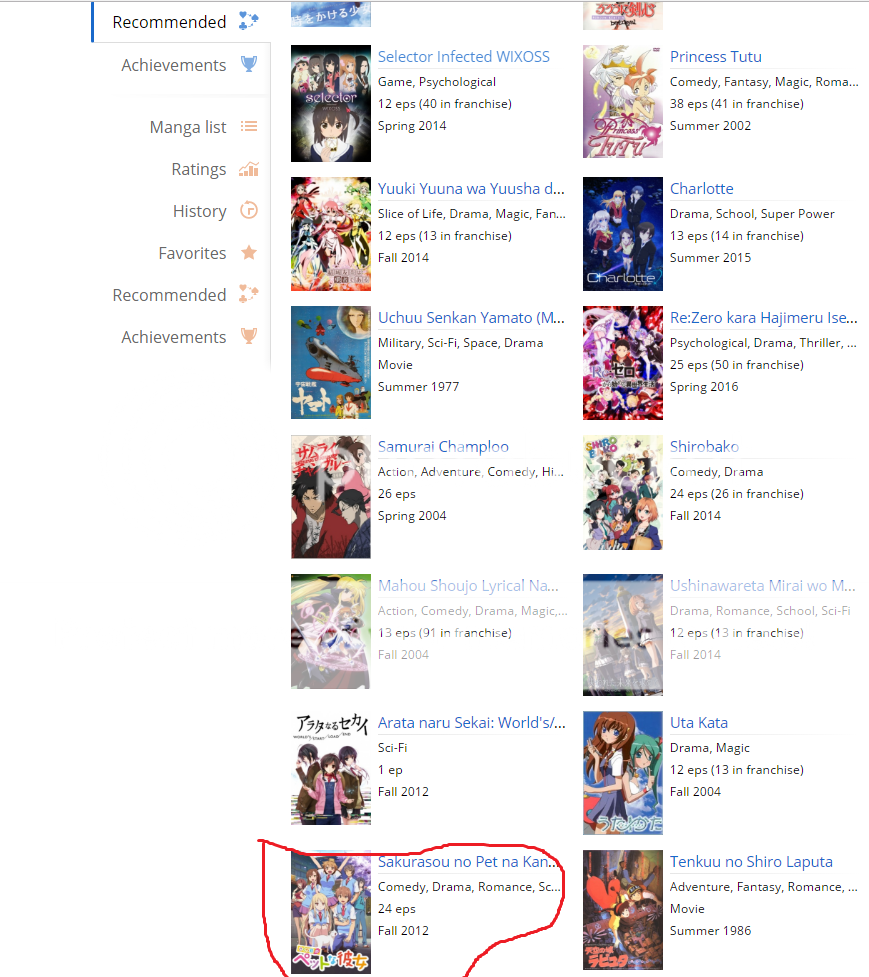Open the Re:Zero kara Hajimeru title link
Viewport: 869px width, 977px height.
pyautogui.click(x=763, y=318)
